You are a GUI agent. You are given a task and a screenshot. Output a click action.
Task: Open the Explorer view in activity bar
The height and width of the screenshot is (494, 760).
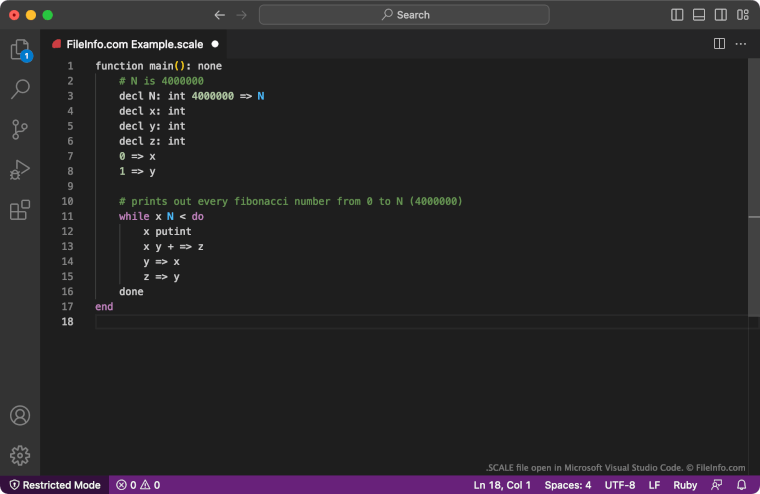tap(19, 50)
